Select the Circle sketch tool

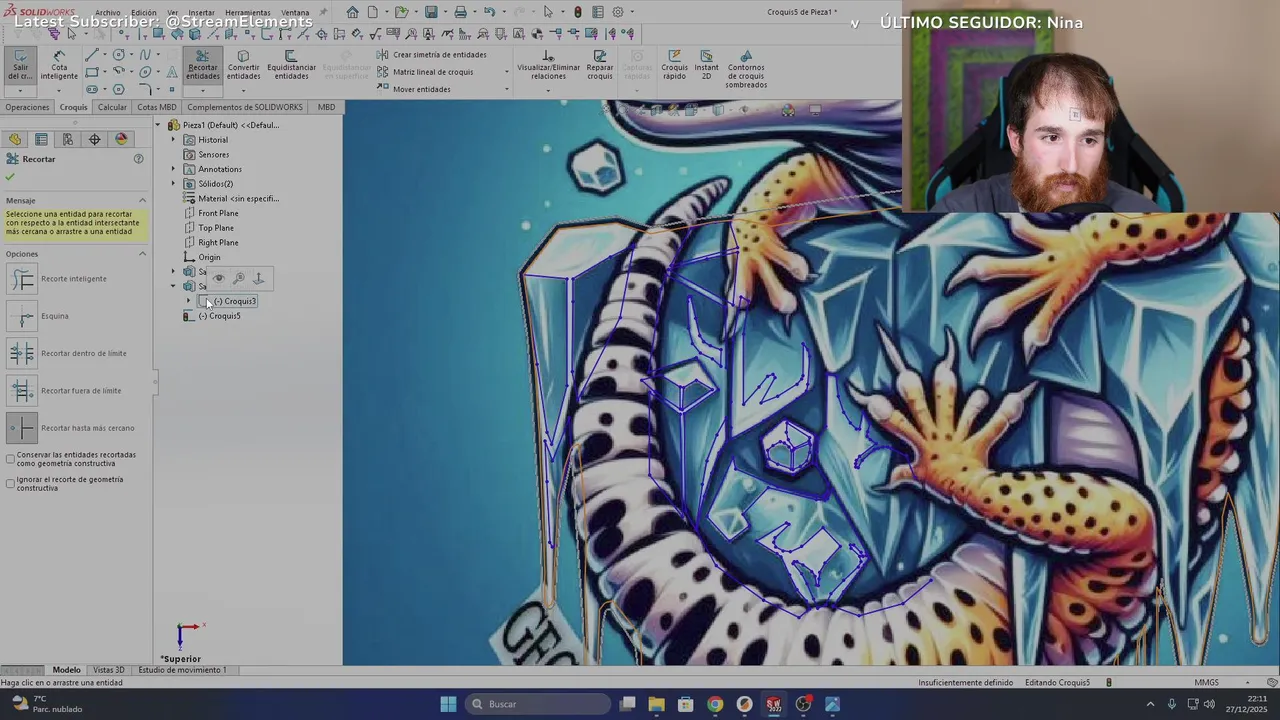[119, 55]
